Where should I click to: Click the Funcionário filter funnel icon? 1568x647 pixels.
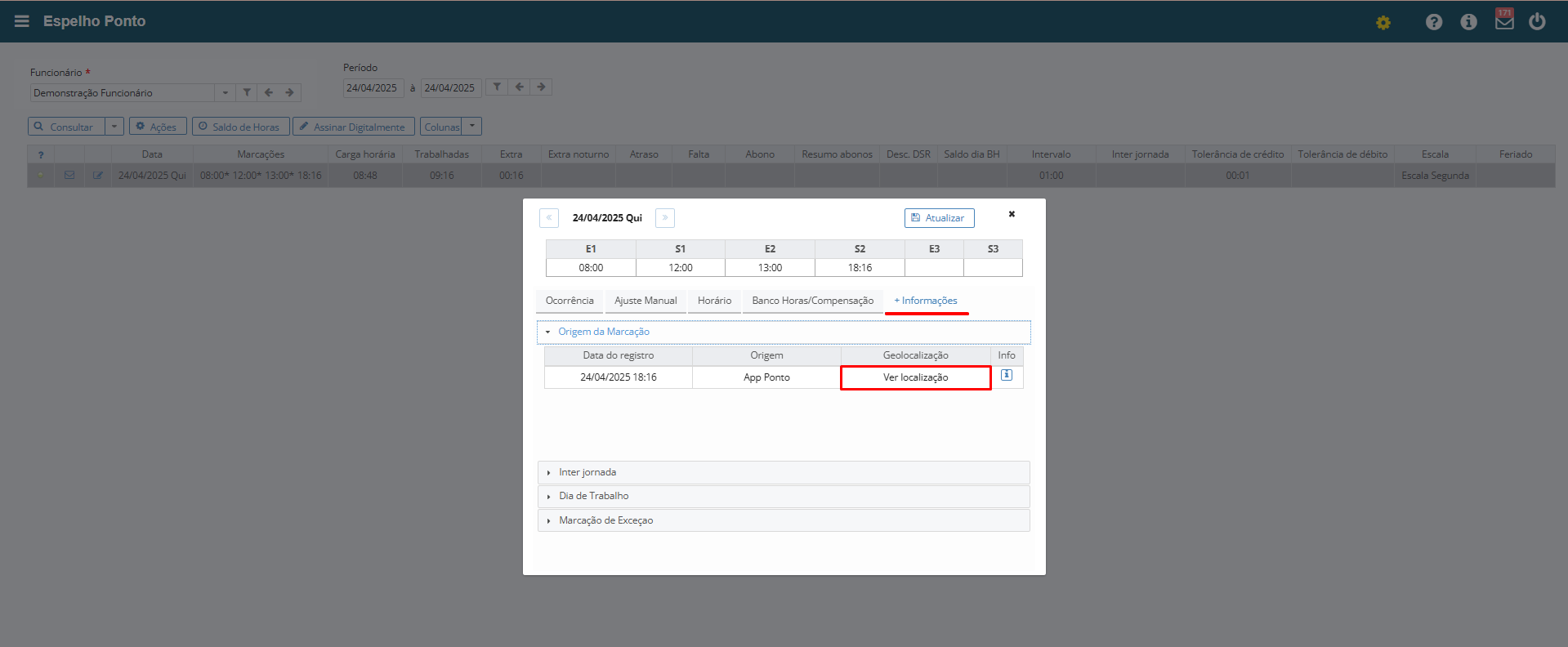tap(247, 92)
